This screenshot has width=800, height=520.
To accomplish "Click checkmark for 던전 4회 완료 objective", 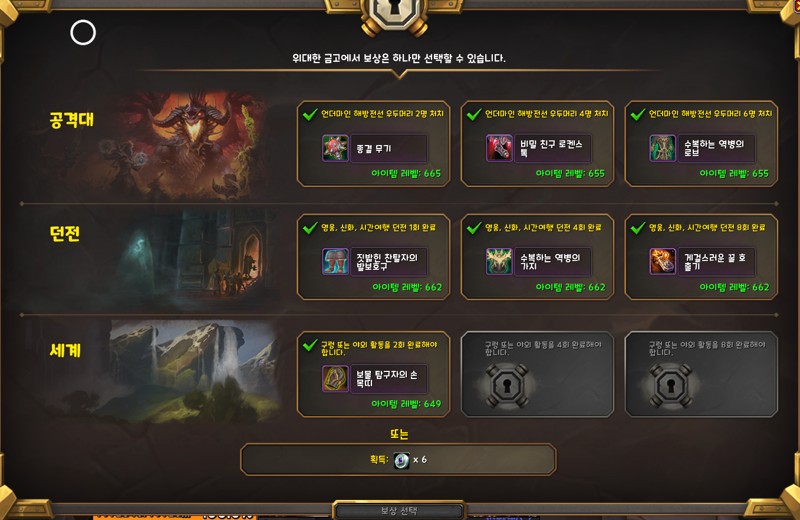I will pos(474,228).
